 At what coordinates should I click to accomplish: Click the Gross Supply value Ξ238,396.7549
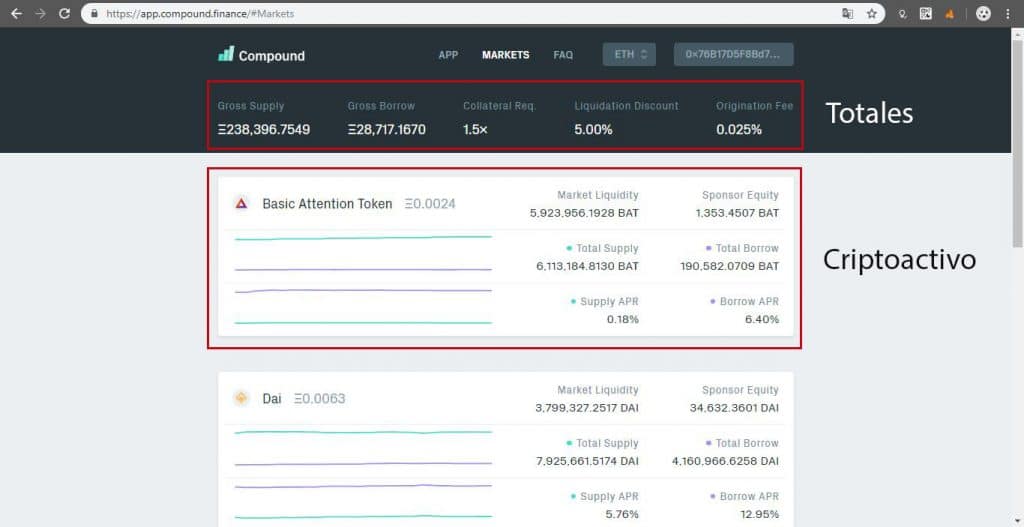point(264,129)
